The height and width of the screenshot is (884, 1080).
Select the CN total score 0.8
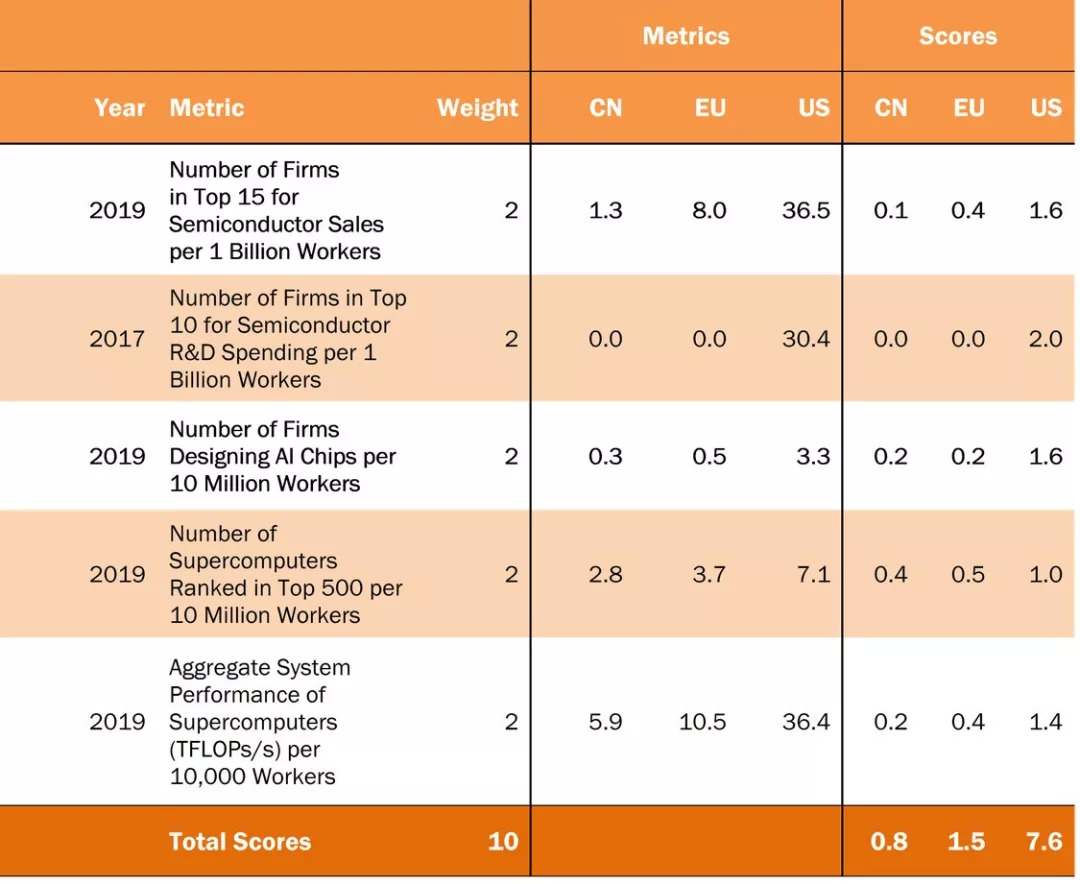[x=889, y=842]
